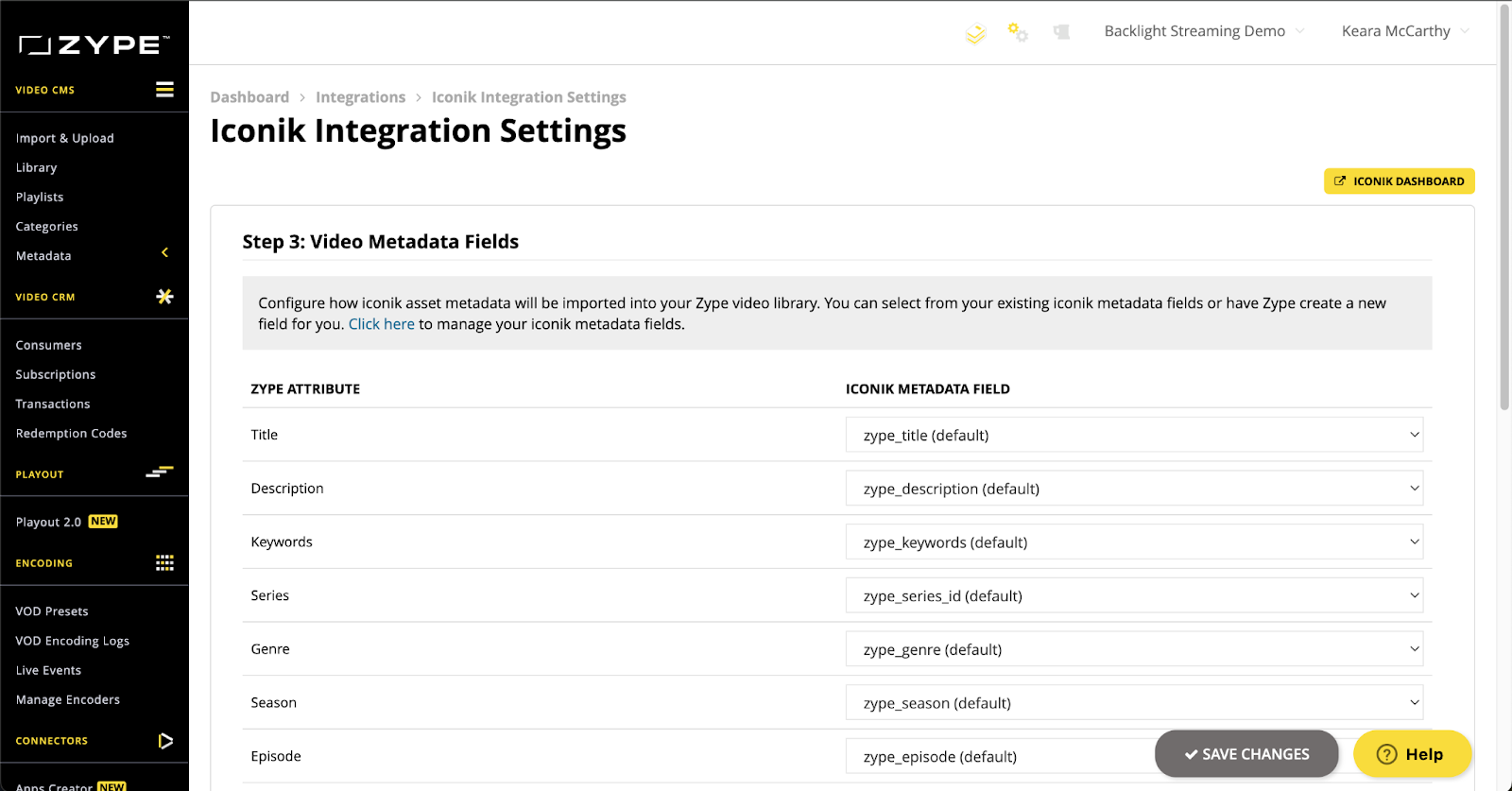Image resolution: width=1512 pixels, height=791 pixels.
Task: Go to Integrations breadcrumb
Action: (360, 97)
